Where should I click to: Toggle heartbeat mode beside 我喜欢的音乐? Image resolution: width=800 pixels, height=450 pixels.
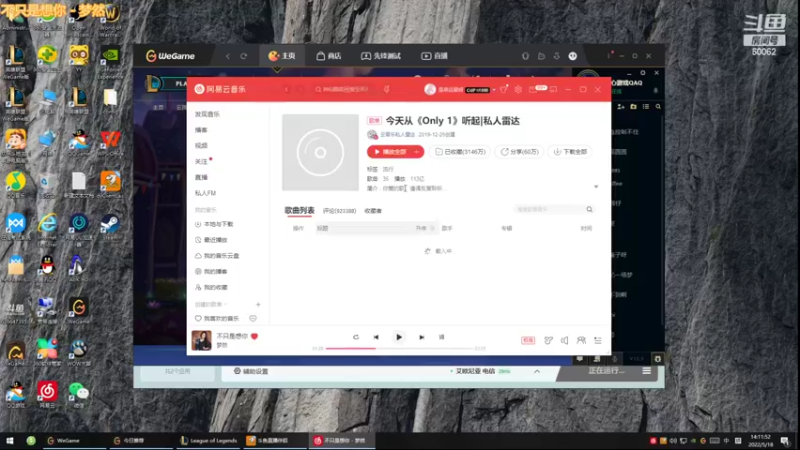coord(253,318)
